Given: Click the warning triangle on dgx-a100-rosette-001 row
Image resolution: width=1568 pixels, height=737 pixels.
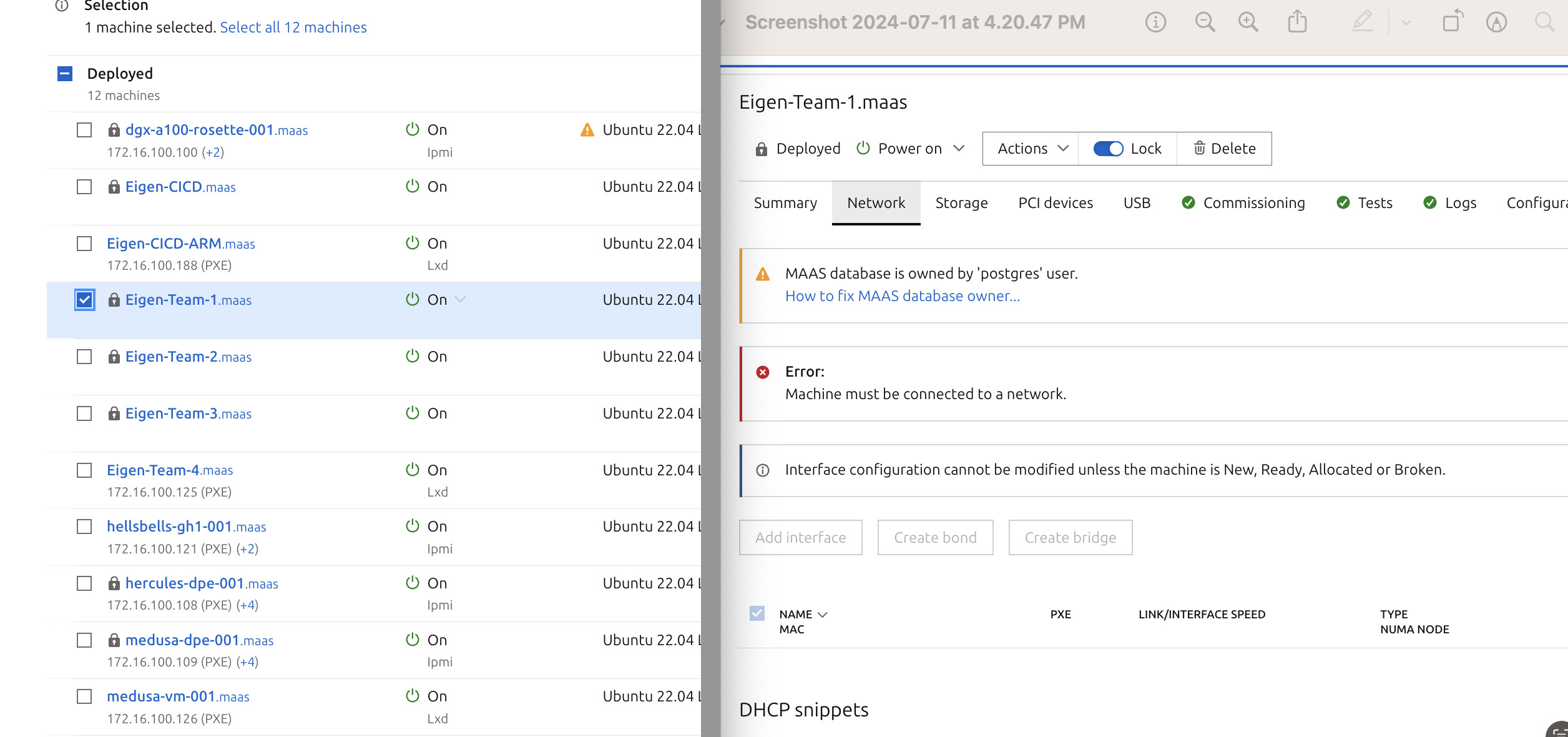Looking at the screenshot, I should point(587,130).
